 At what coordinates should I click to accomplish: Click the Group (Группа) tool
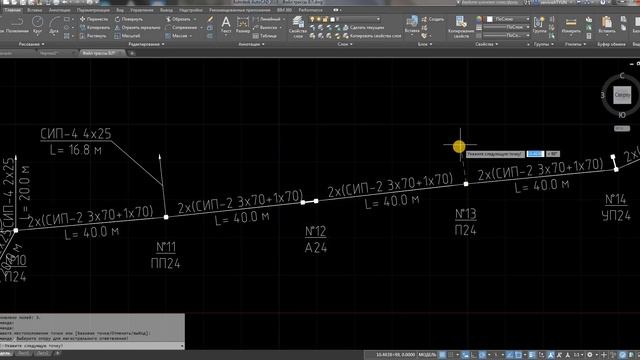coord(539,25)
